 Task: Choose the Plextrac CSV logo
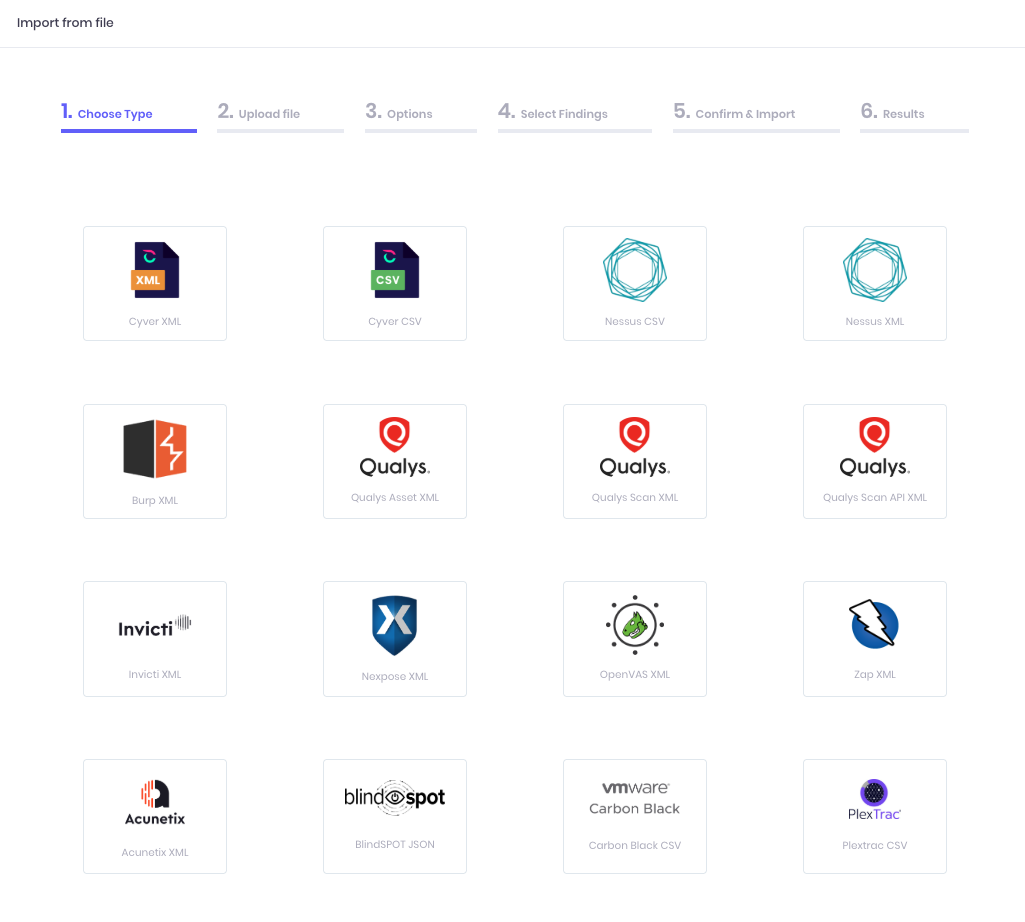click(875, 801)
